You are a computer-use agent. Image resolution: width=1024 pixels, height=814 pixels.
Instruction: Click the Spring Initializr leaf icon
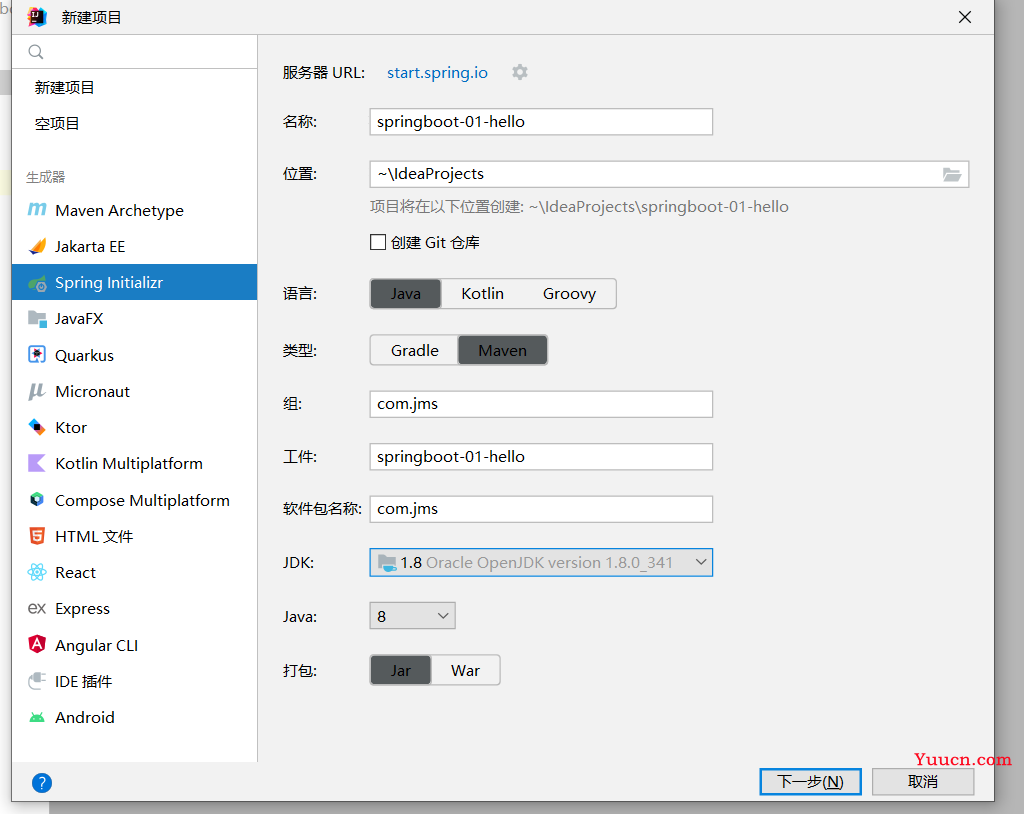point(37,283)
